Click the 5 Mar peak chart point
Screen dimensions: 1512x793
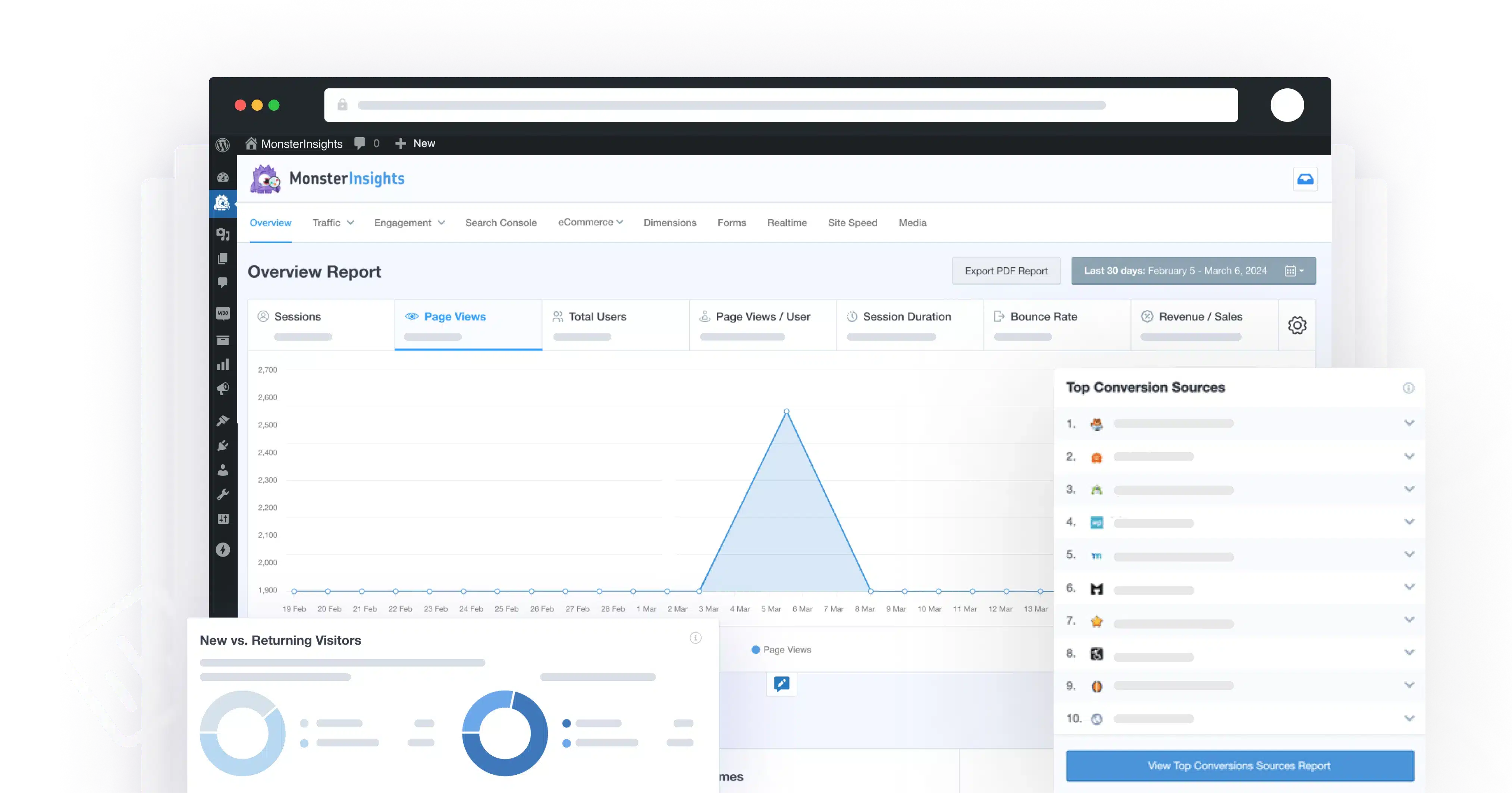[787, 412]
